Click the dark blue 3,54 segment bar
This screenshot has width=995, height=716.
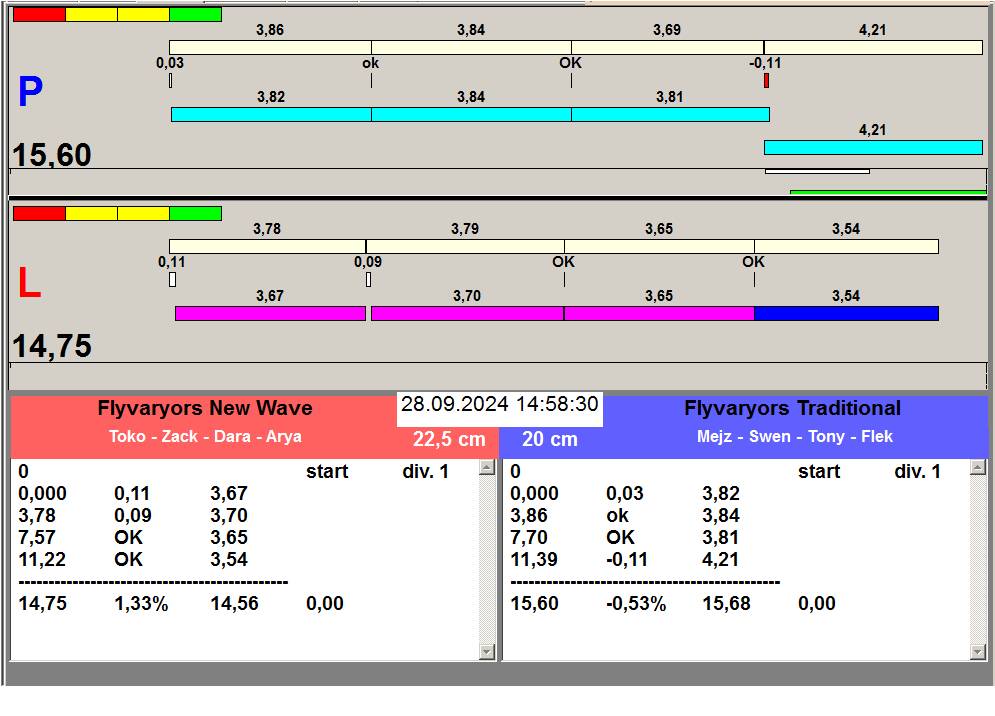coord(846,314)
